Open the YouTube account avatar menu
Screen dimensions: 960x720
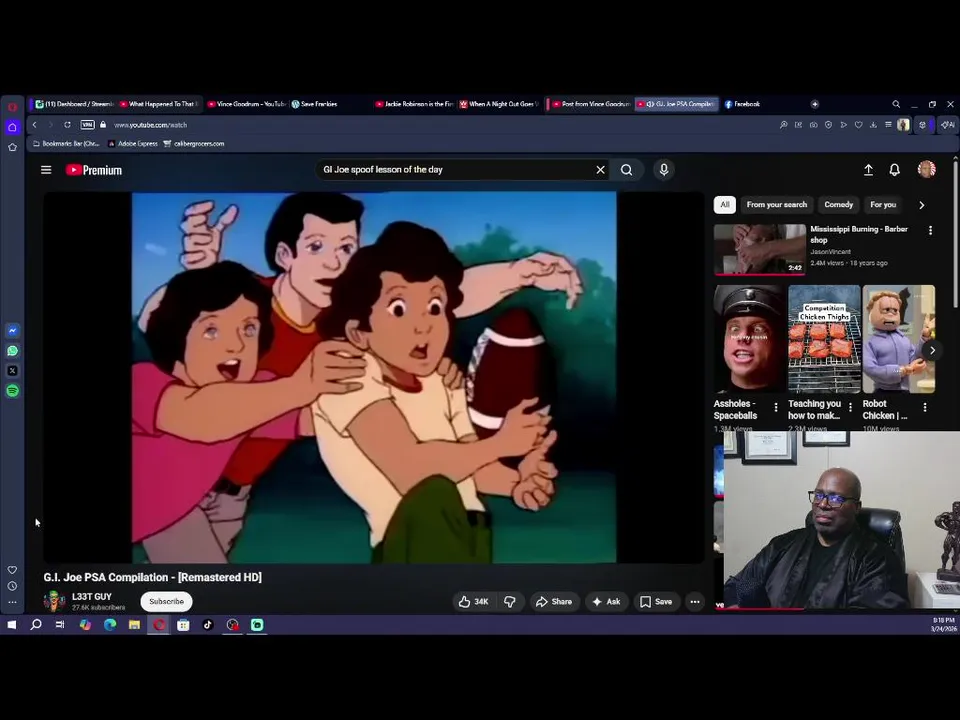pyautogui.click(x=926, y=169)
